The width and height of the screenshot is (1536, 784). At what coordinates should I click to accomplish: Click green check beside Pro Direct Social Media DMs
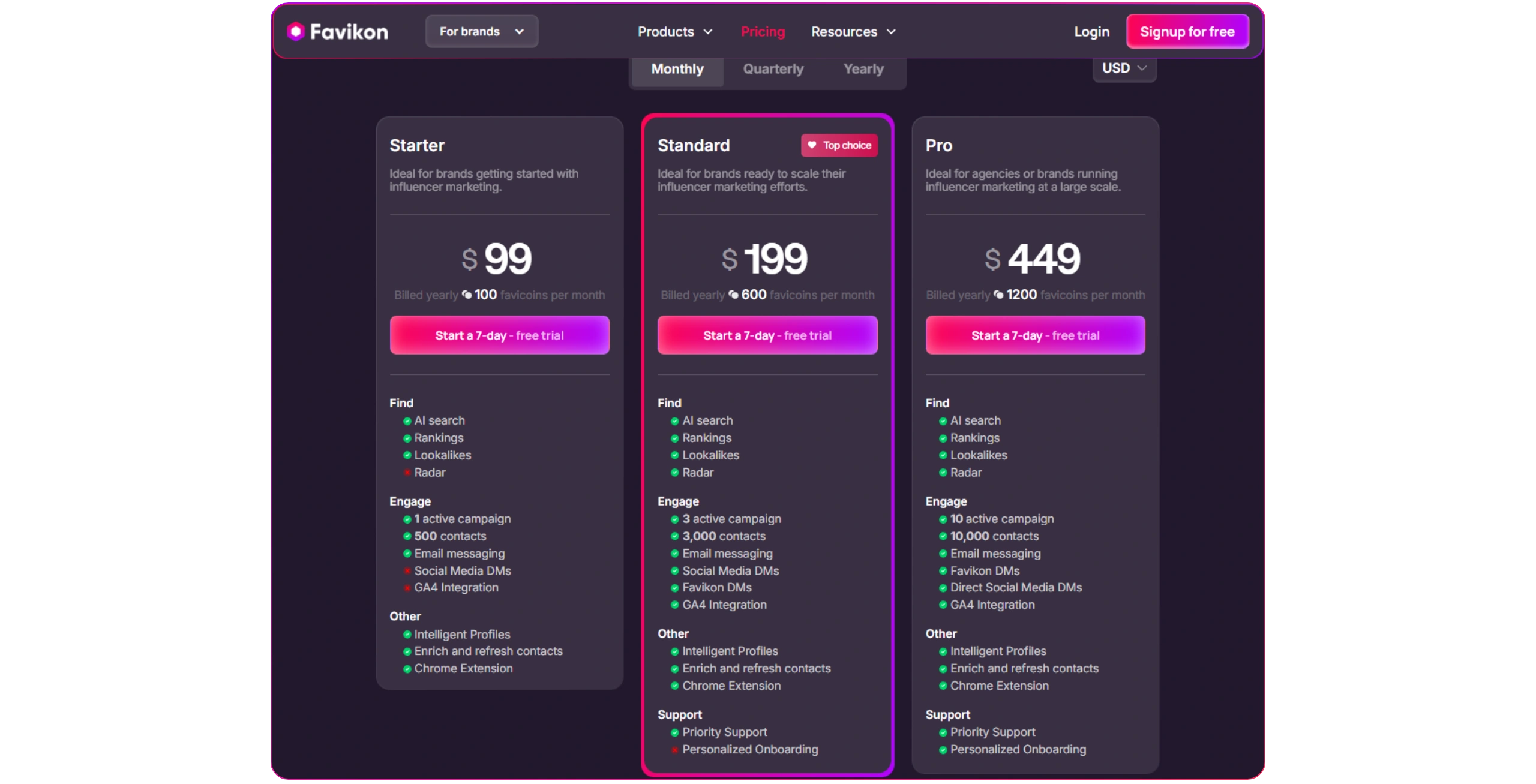click(943, 588)
